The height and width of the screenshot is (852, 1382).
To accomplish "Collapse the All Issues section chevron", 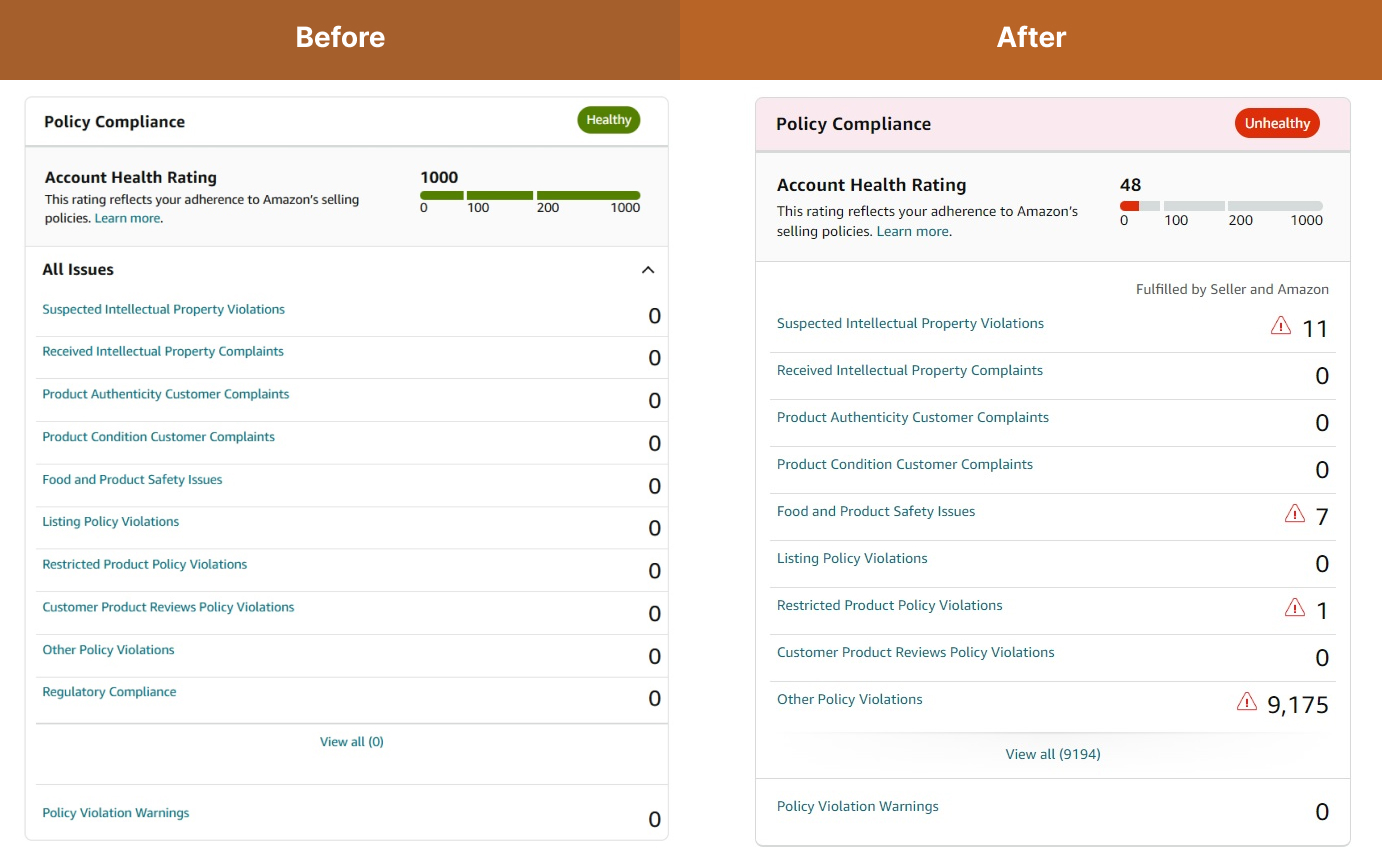I will click(648, 270).
